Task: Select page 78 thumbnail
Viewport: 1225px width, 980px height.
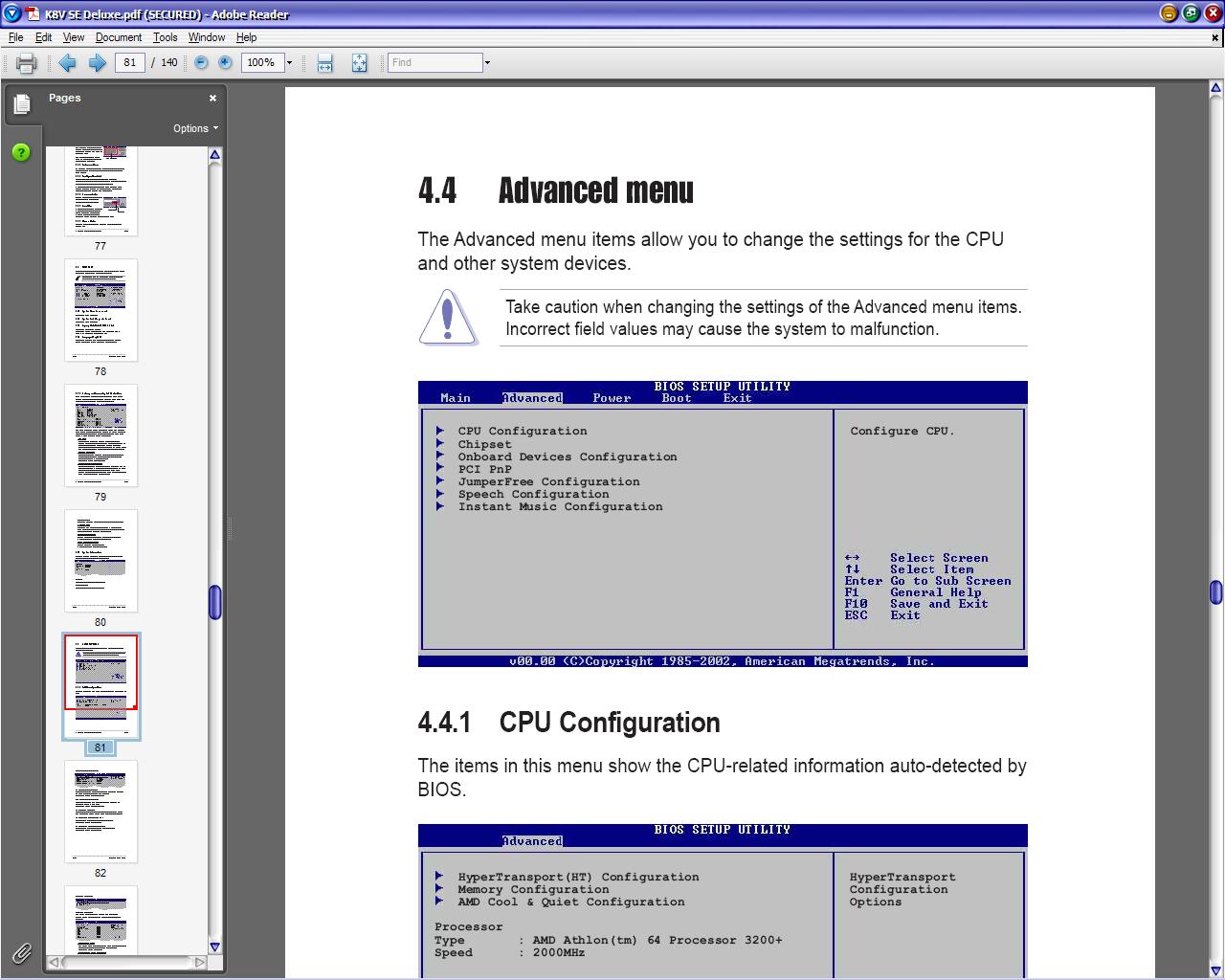Action: coord(100,310)
